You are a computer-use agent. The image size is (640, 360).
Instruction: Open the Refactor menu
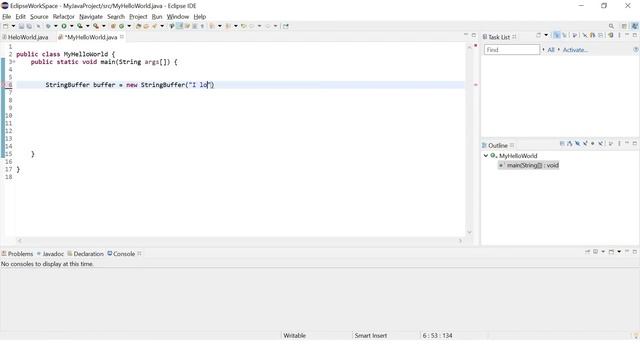click(64, 17)
